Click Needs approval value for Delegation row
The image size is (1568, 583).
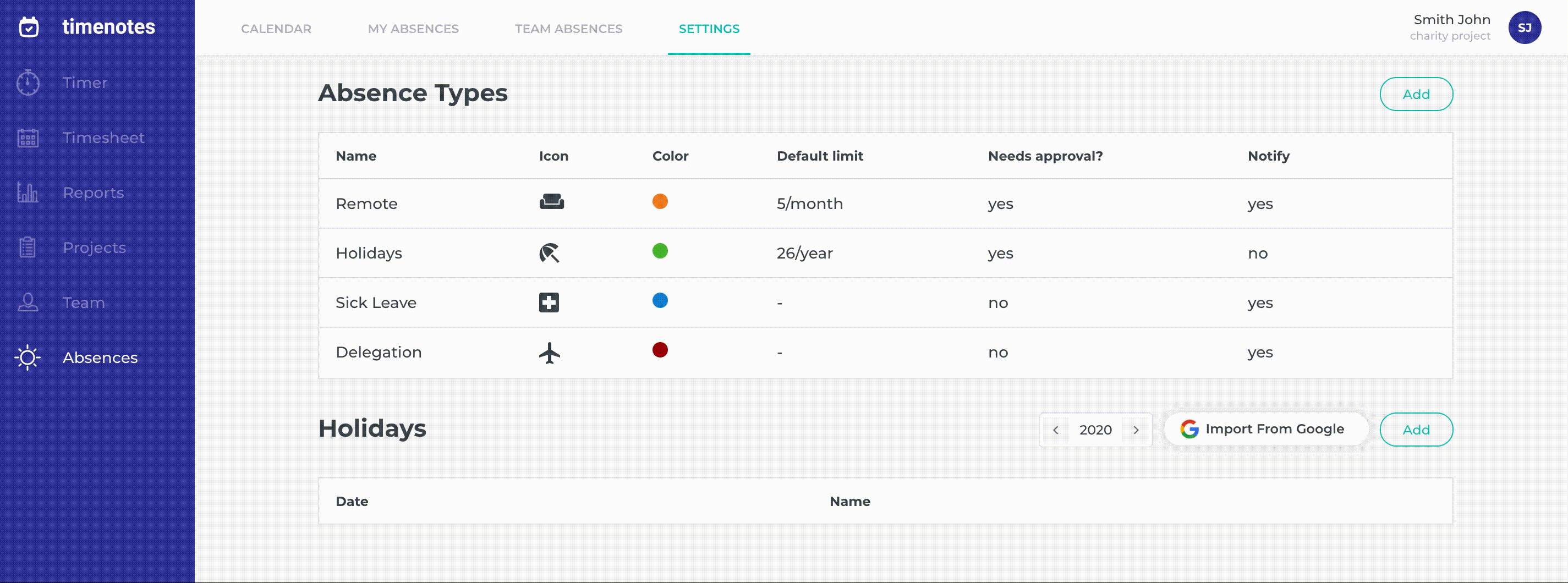[998, 353]
